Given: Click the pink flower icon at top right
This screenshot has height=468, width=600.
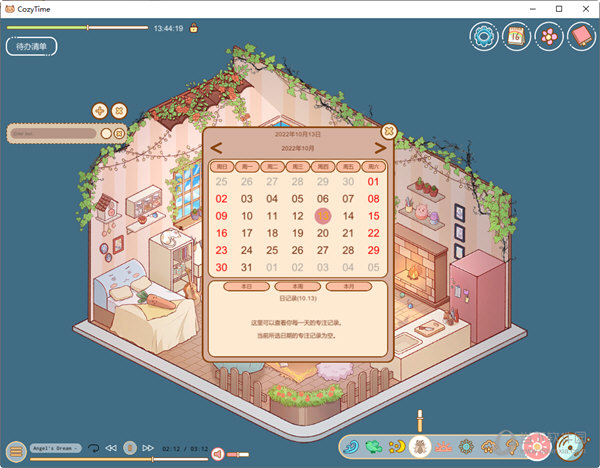Looking at the screenshot, I should pyautogui.click(x=548, y=37).
